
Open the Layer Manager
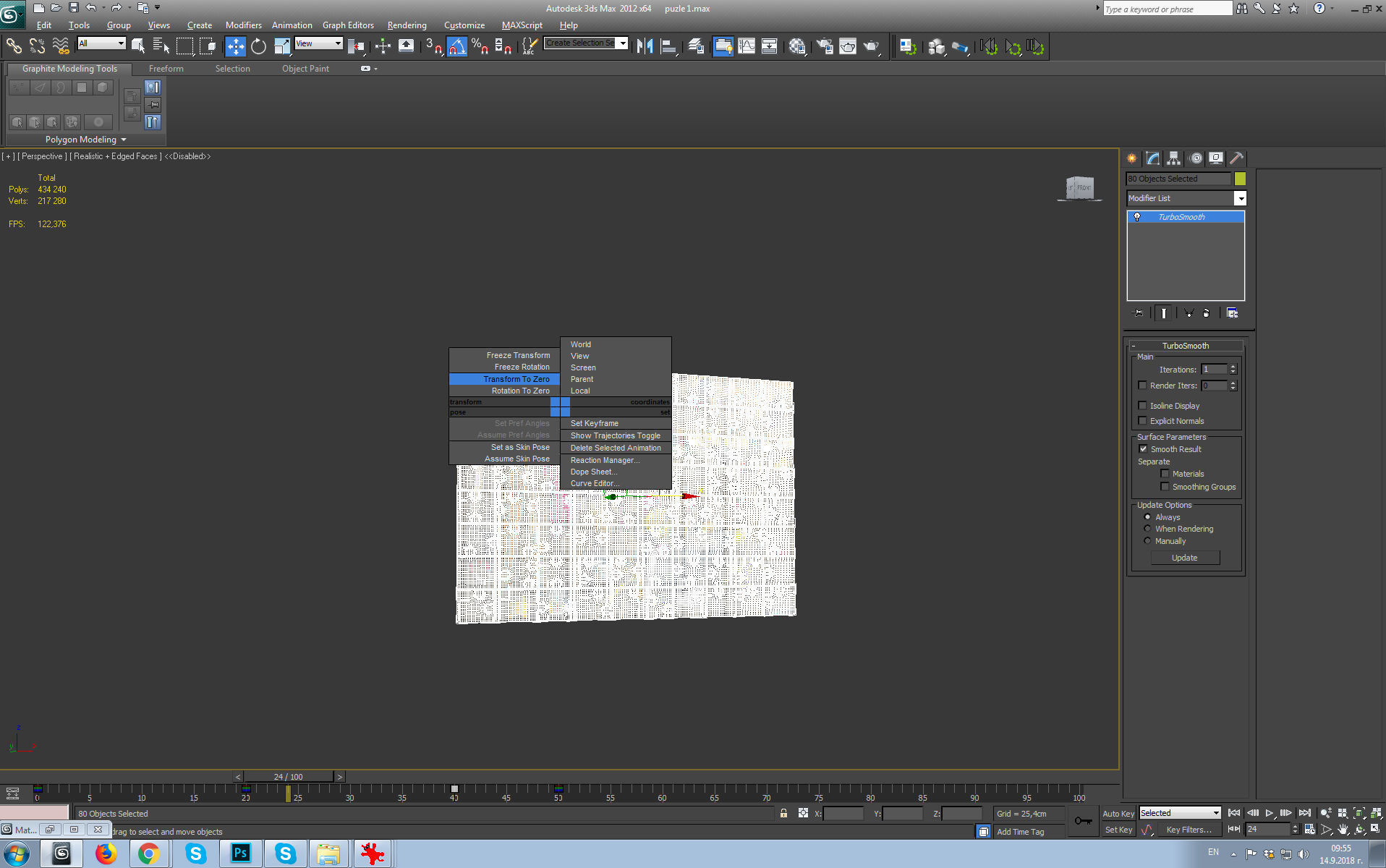pyautogui.click(x=697, y=46)
